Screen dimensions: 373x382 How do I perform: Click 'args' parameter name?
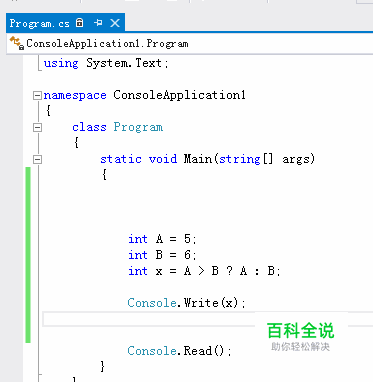click(296, 159)
